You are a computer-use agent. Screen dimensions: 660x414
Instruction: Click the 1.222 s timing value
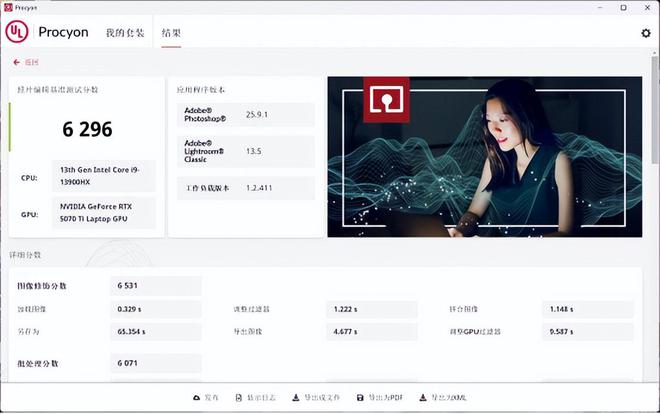tap(372, 309)
